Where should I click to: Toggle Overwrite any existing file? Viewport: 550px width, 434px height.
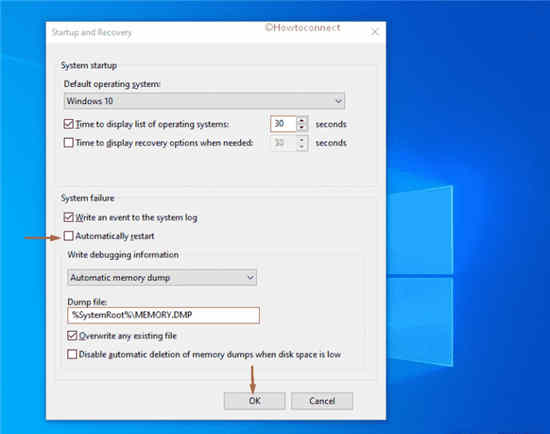click(x=72, y=336)
